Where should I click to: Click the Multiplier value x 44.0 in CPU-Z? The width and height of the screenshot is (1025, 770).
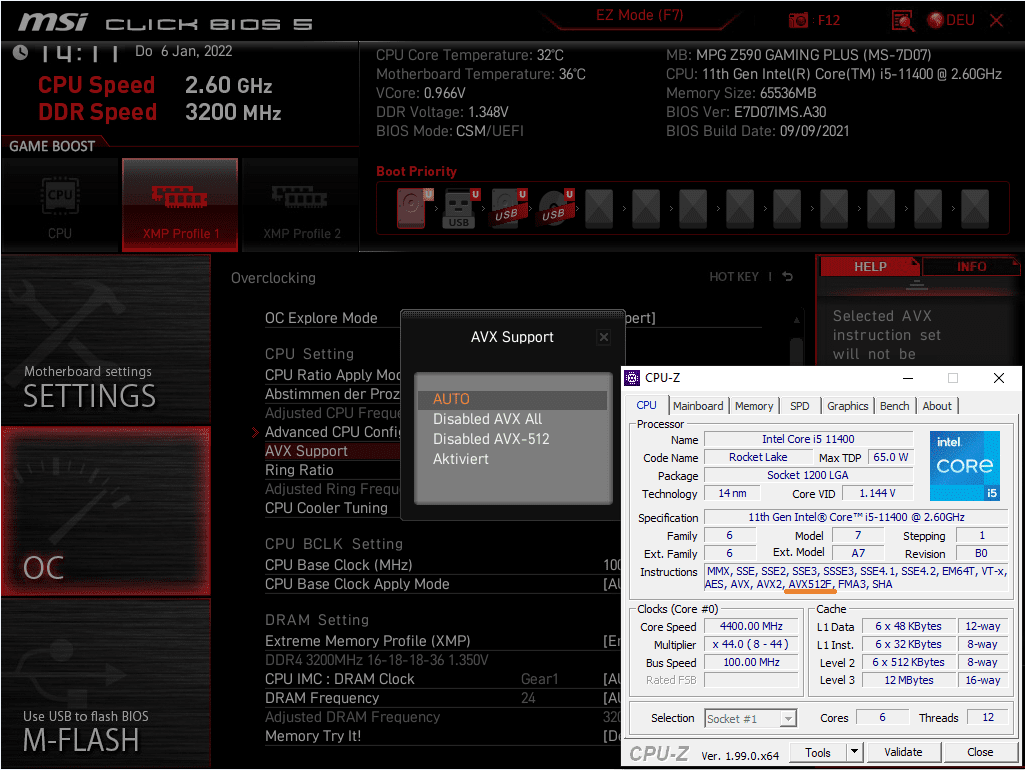tap(751, 644)
